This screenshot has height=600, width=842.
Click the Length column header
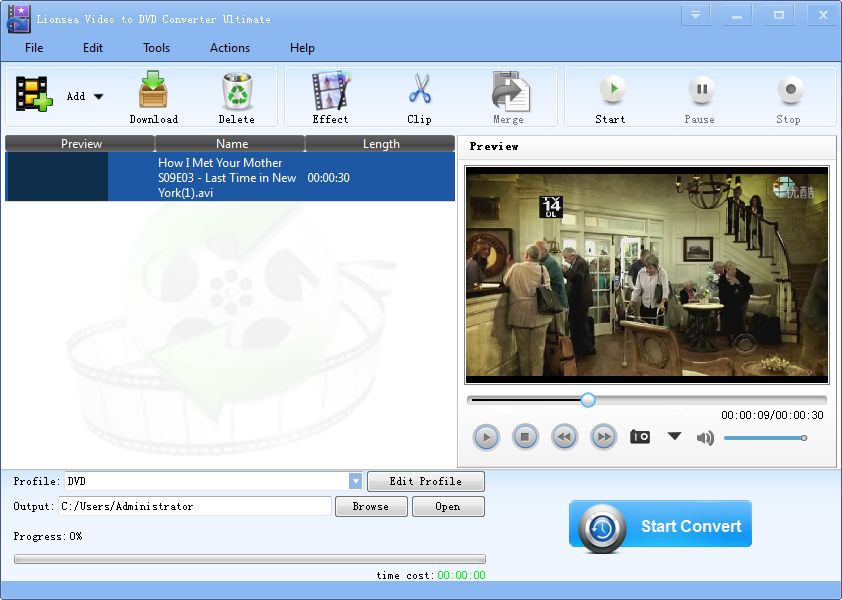point(381,144)
